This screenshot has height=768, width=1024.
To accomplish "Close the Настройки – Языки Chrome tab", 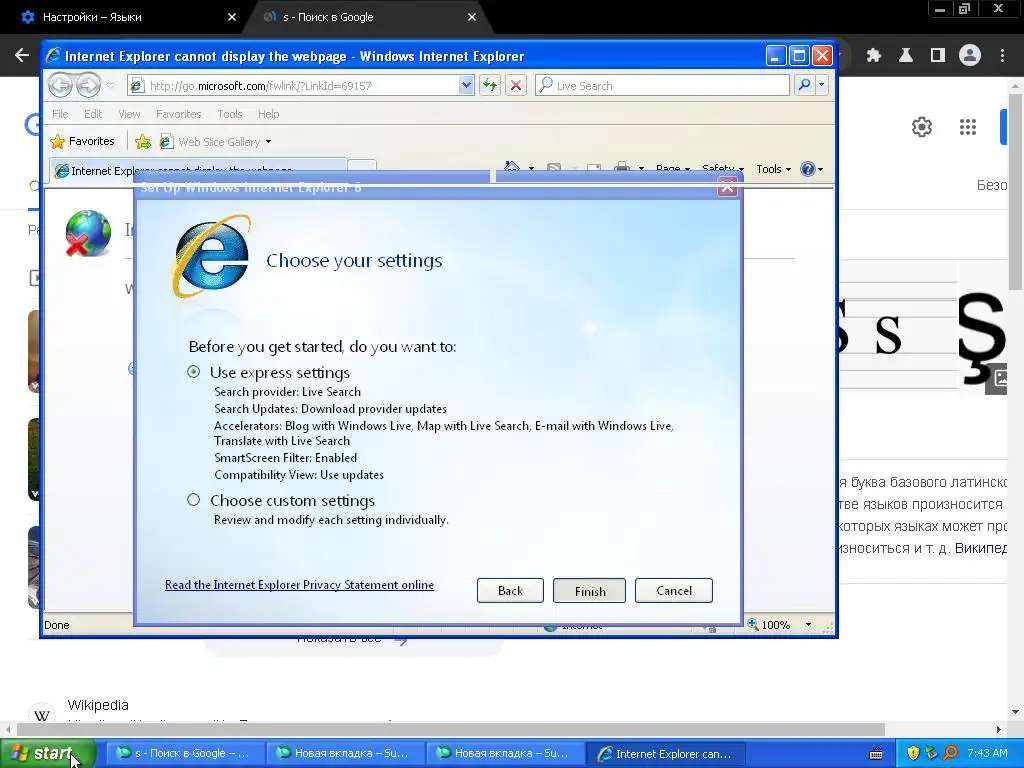I will [x=232, y=17].
